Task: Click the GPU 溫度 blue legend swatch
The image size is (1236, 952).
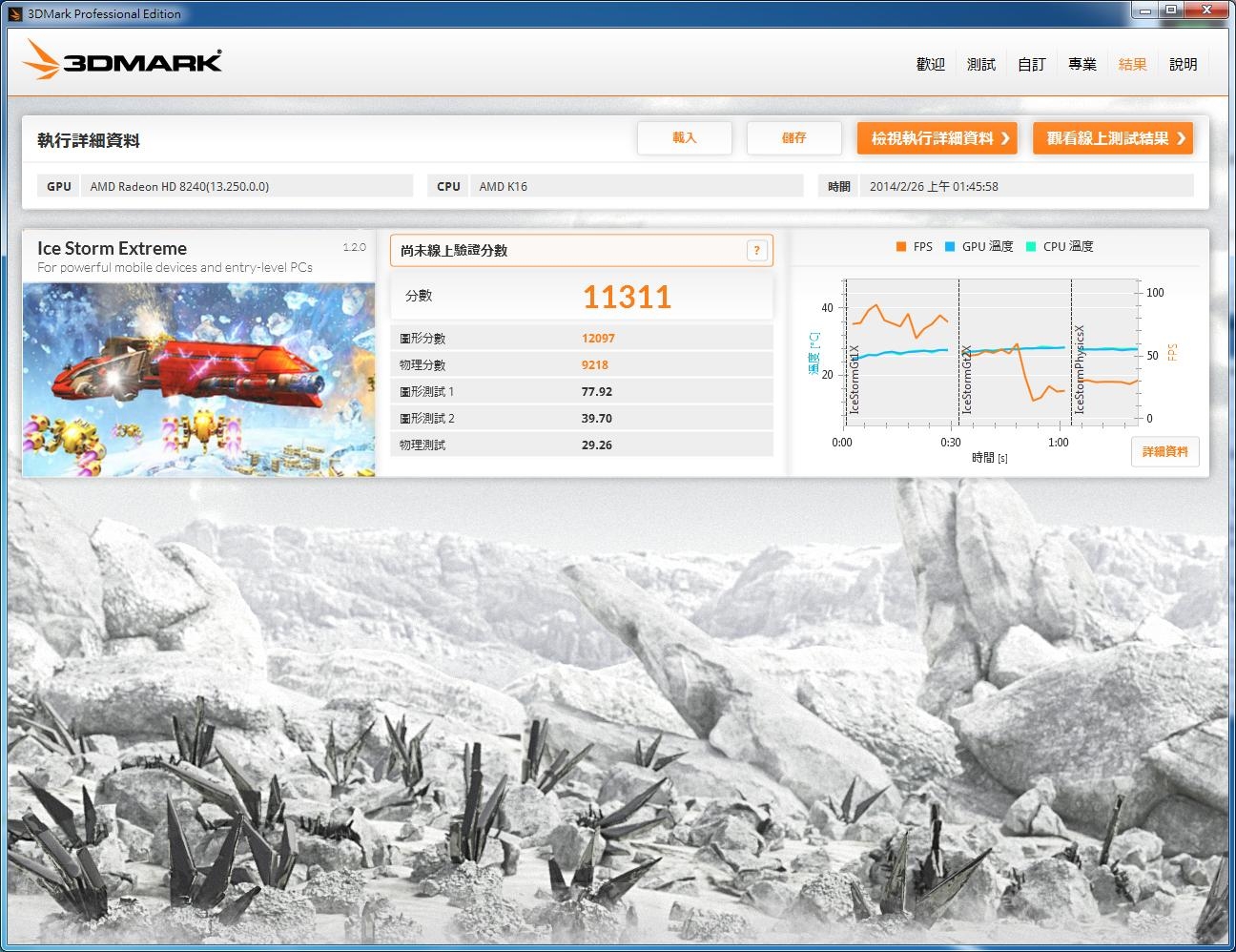Action: pos(950,246)
